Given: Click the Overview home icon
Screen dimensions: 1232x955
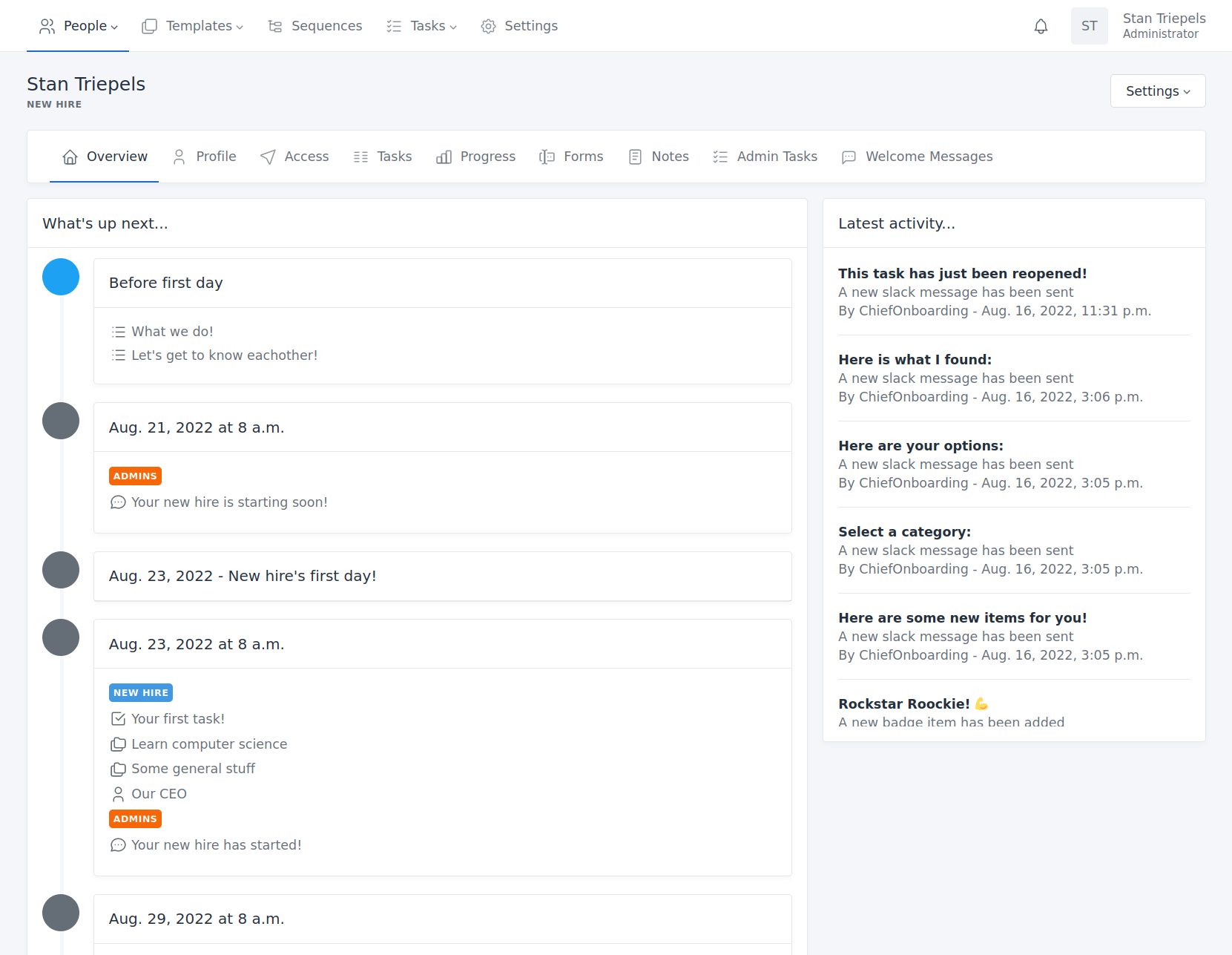Looking at the screenshot, I should tap(70, 157).
